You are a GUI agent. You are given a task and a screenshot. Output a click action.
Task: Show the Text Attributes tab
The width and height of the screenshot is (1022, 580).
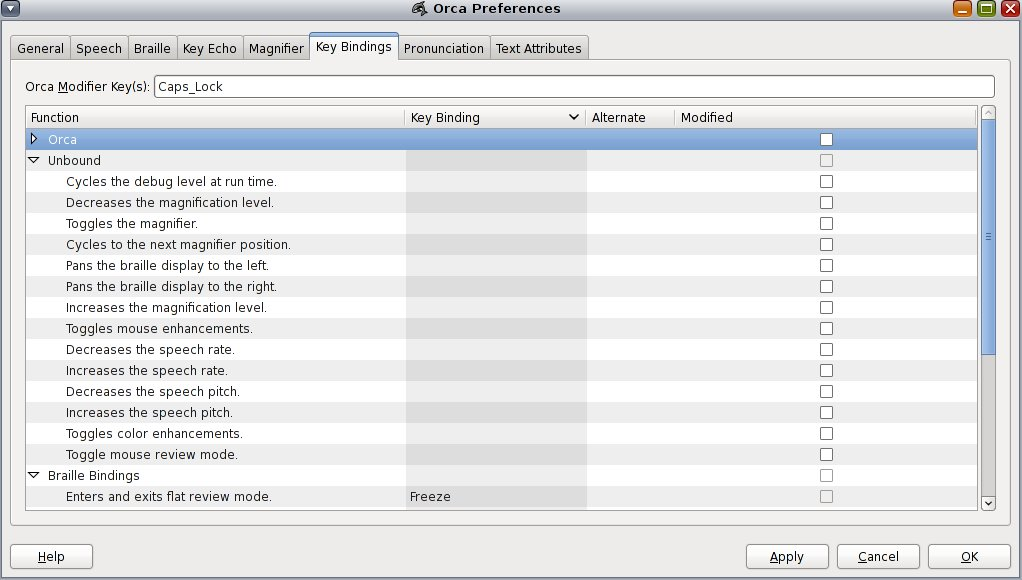click(x=539, y=48)
